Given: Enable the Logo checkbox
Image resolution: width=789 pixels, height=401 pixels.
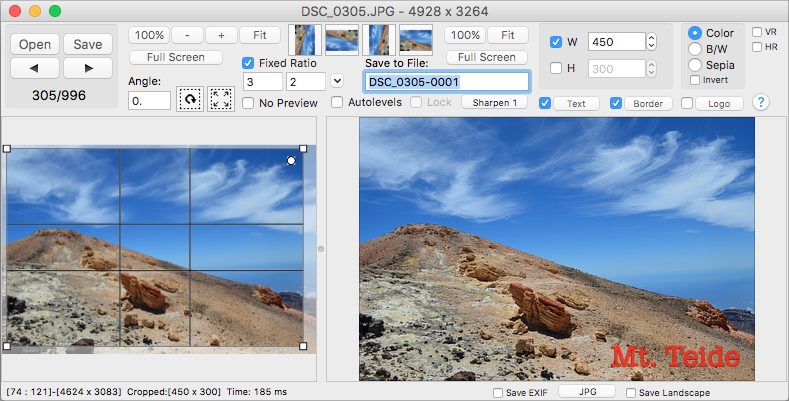Looking at the screenshot, I should tap(686, 103).
